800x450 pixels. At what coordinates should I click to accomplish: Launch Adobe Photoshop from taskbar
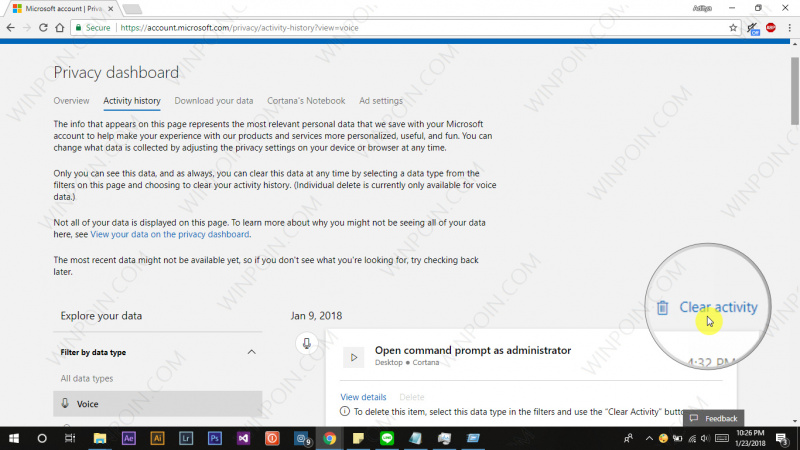pos(215,438)
